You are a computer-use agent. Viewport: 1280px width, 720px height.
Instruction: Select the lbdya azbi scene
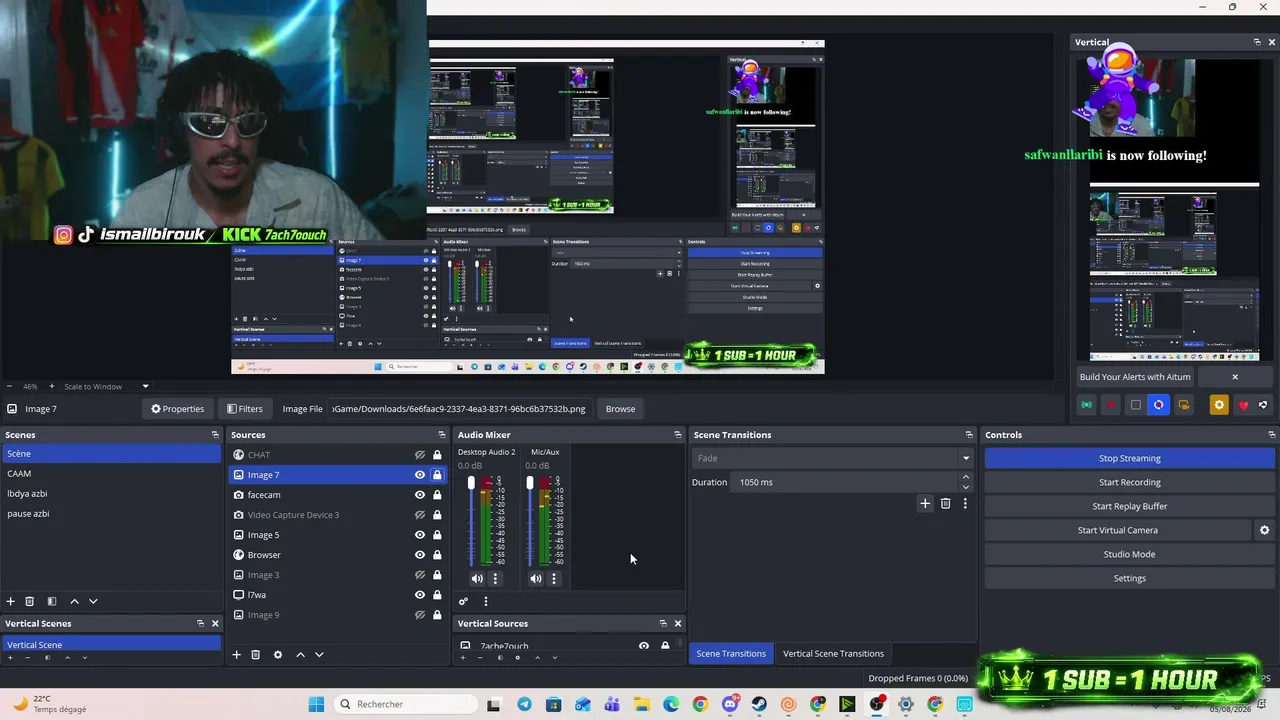pos(111,494)
